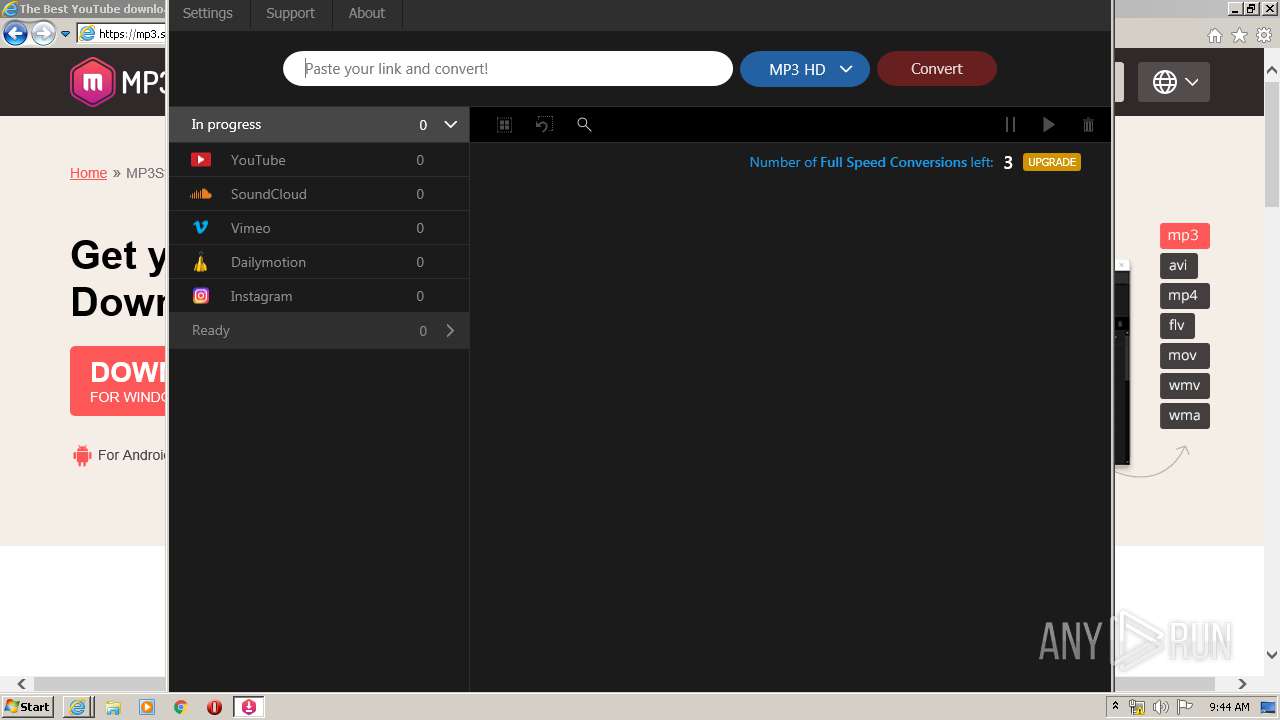Select the YouTube source row
The image size is (1280, 720).
pyautogui.click(x=319, y=160)
